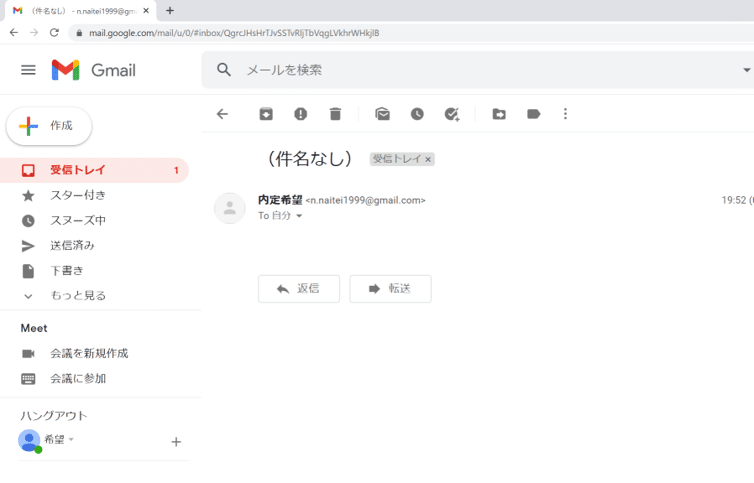
Task: Open the 受信トレイ inbox folder
Action: click(x=94, y=170)
